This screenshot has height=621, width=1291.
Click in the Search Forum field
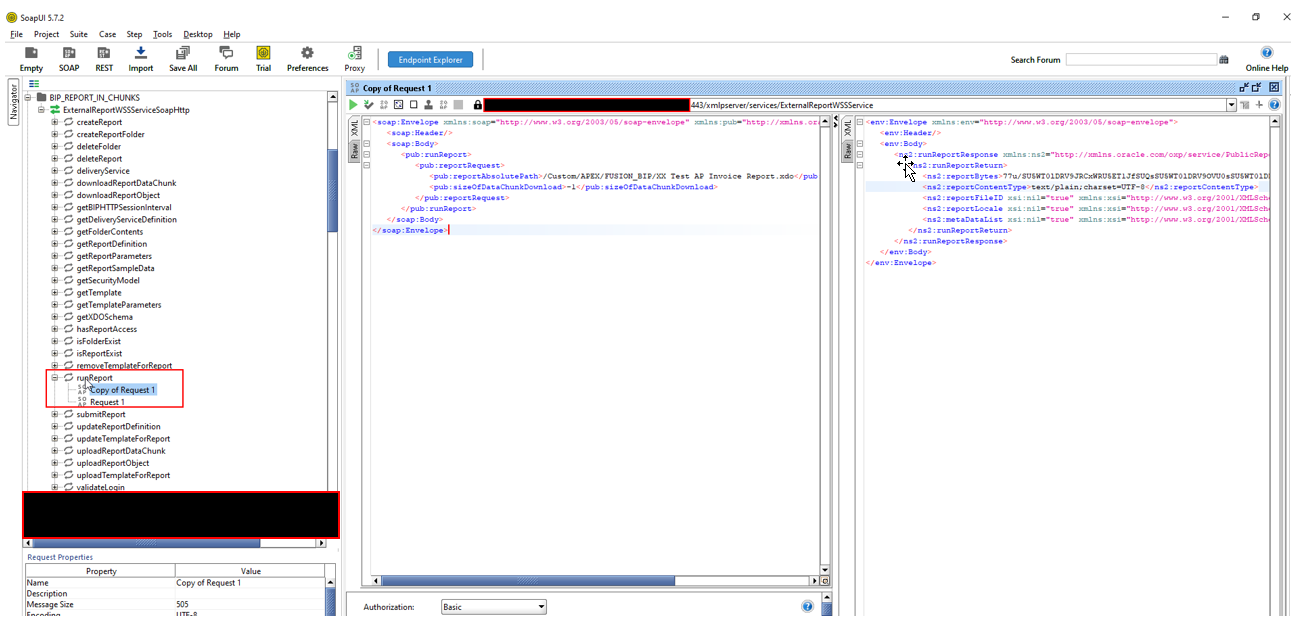tap(1141, 60)
